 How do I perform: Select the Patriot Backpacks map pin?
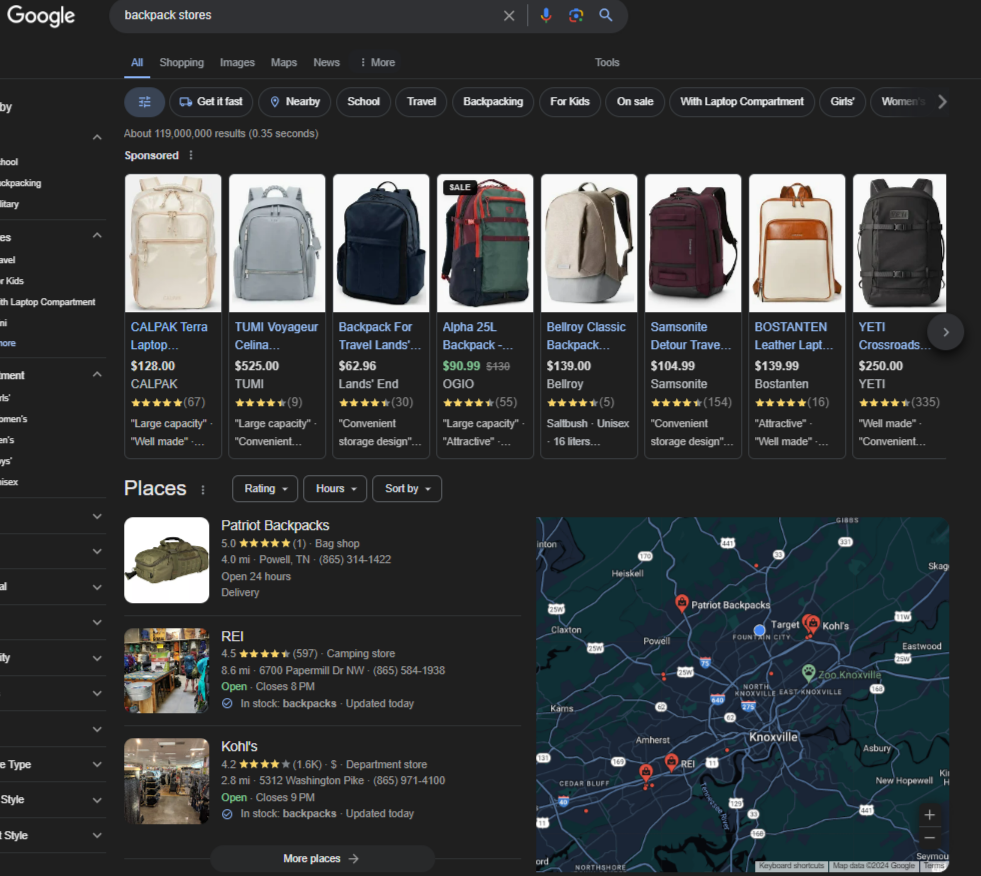click(682, 602)
